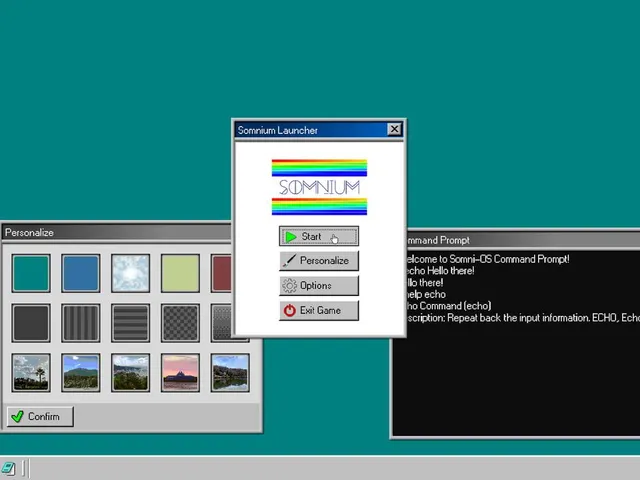The width and height of the screenshot is (640, 480).
Task: Close the Somnium Launcher window
Action: coord(394,129)
